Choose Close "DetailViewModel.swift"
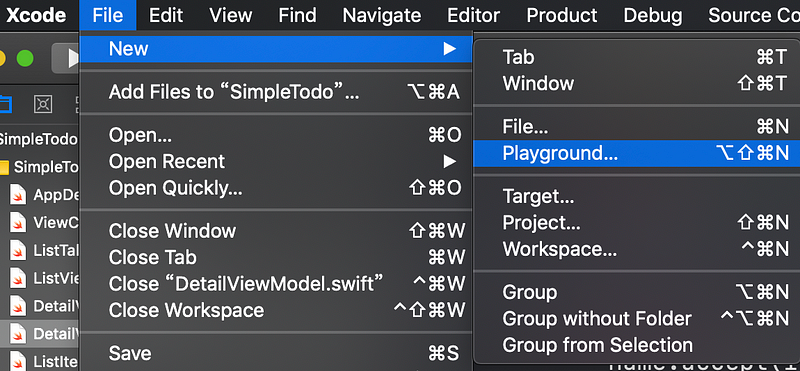 tap(276, 284)
